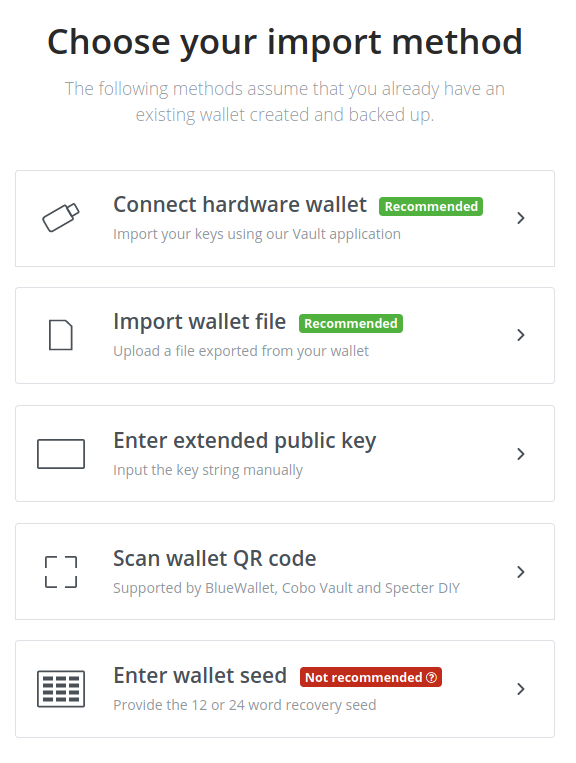Click Recommended badge beside Import wallet file
The height and width of the screenshot is (763, 576).
tap(351, 324)
